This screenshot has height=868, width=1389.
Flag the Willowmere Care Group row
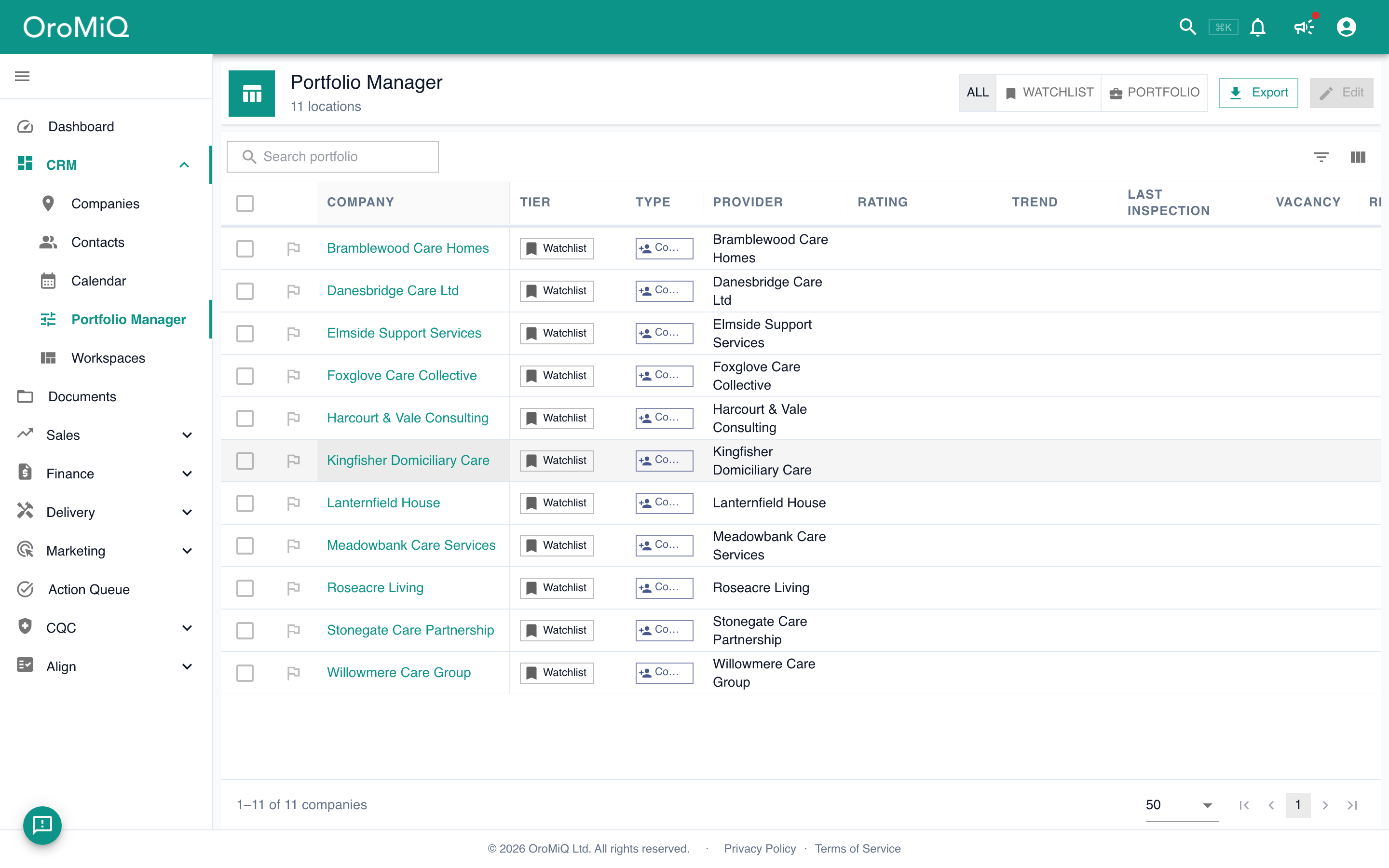click(293, 673)
